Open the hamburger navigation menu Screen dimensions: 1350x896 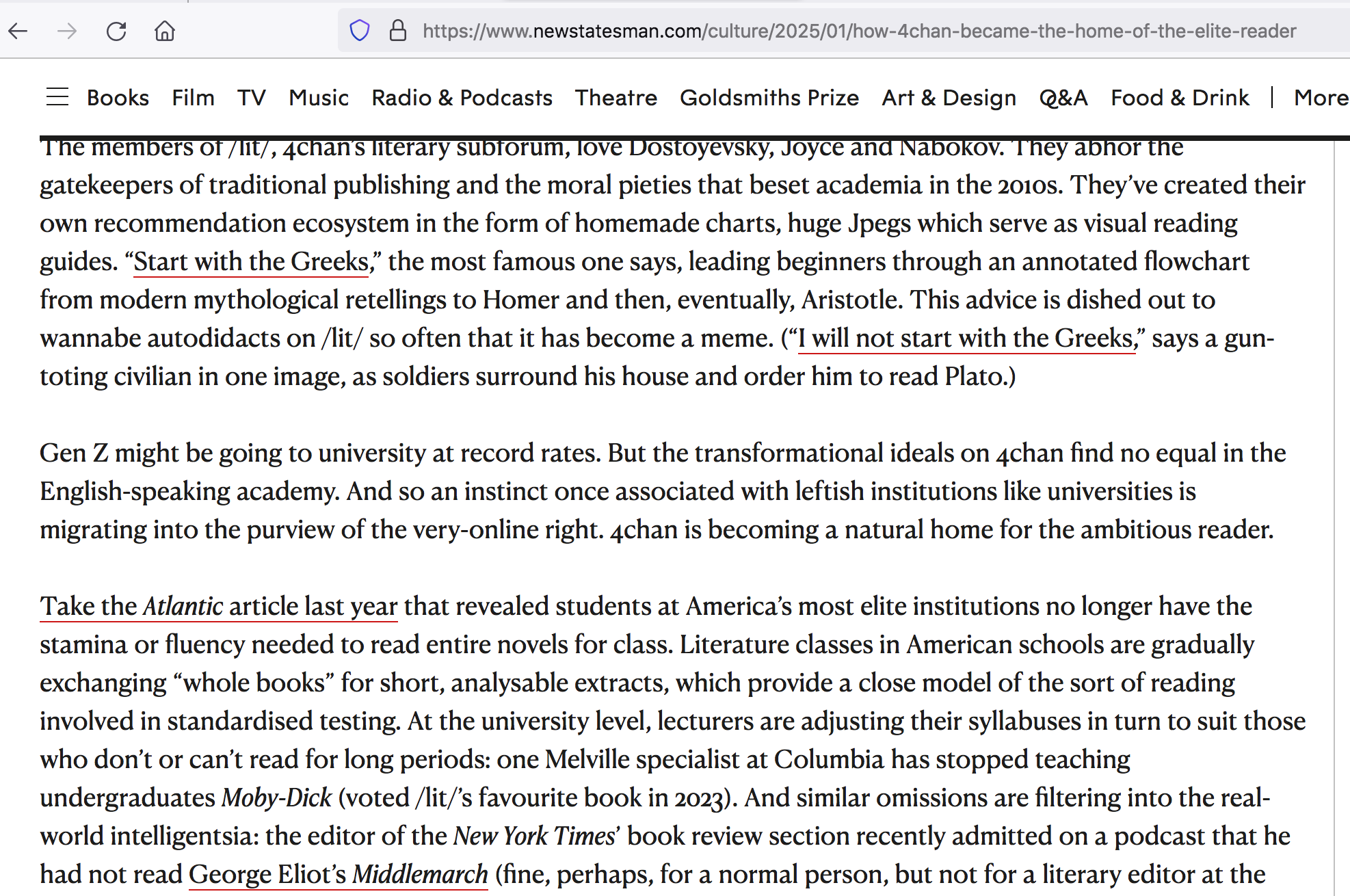(x=57, y=97)
